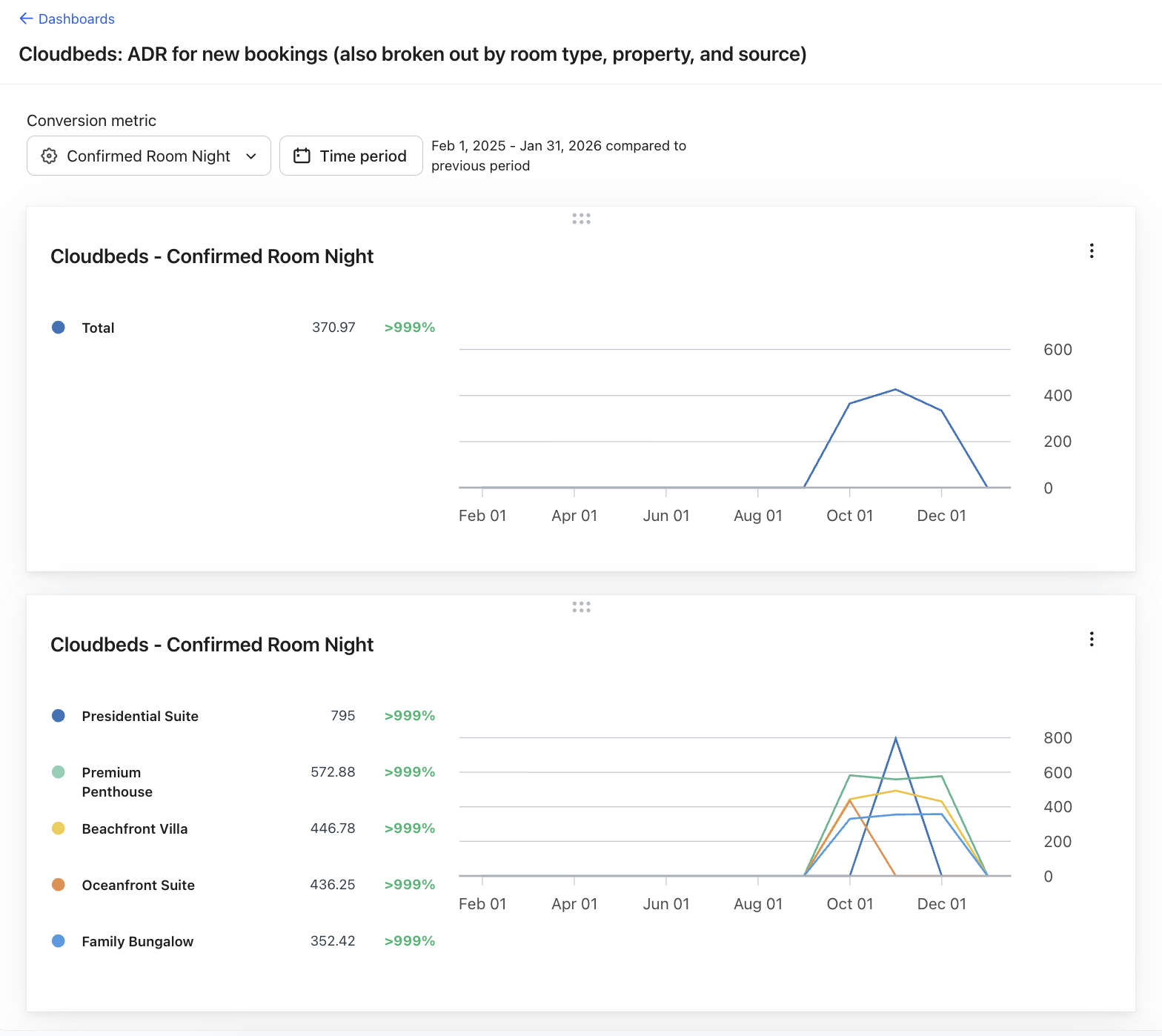The height and width of the screenshot is (1036, 1162).
Task: Click the calendar icon on Time period button
Action: pos(302,156)
